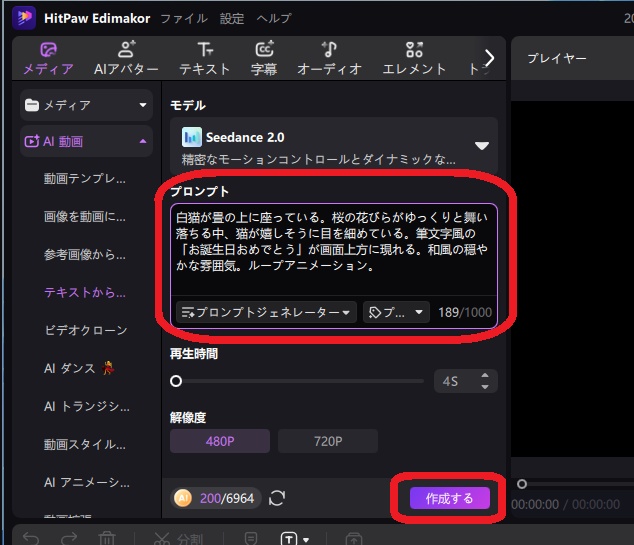
Task: Click the export icon in timeline toolbar
Action: 354,539
